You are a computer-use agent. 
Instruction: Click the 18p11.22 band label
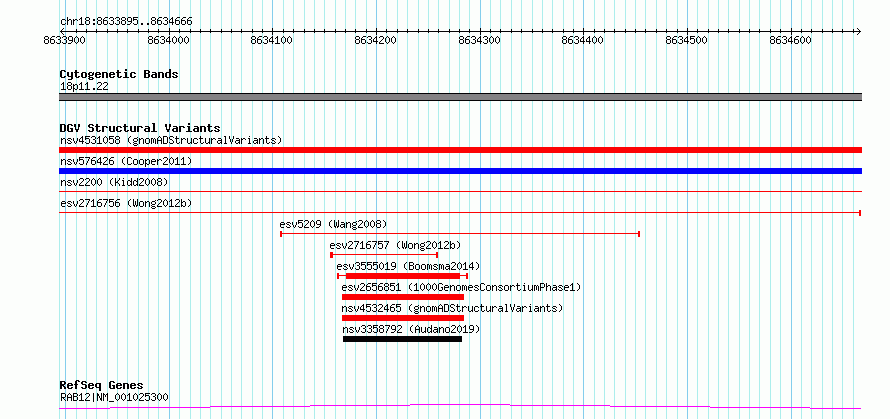point(84,87)
